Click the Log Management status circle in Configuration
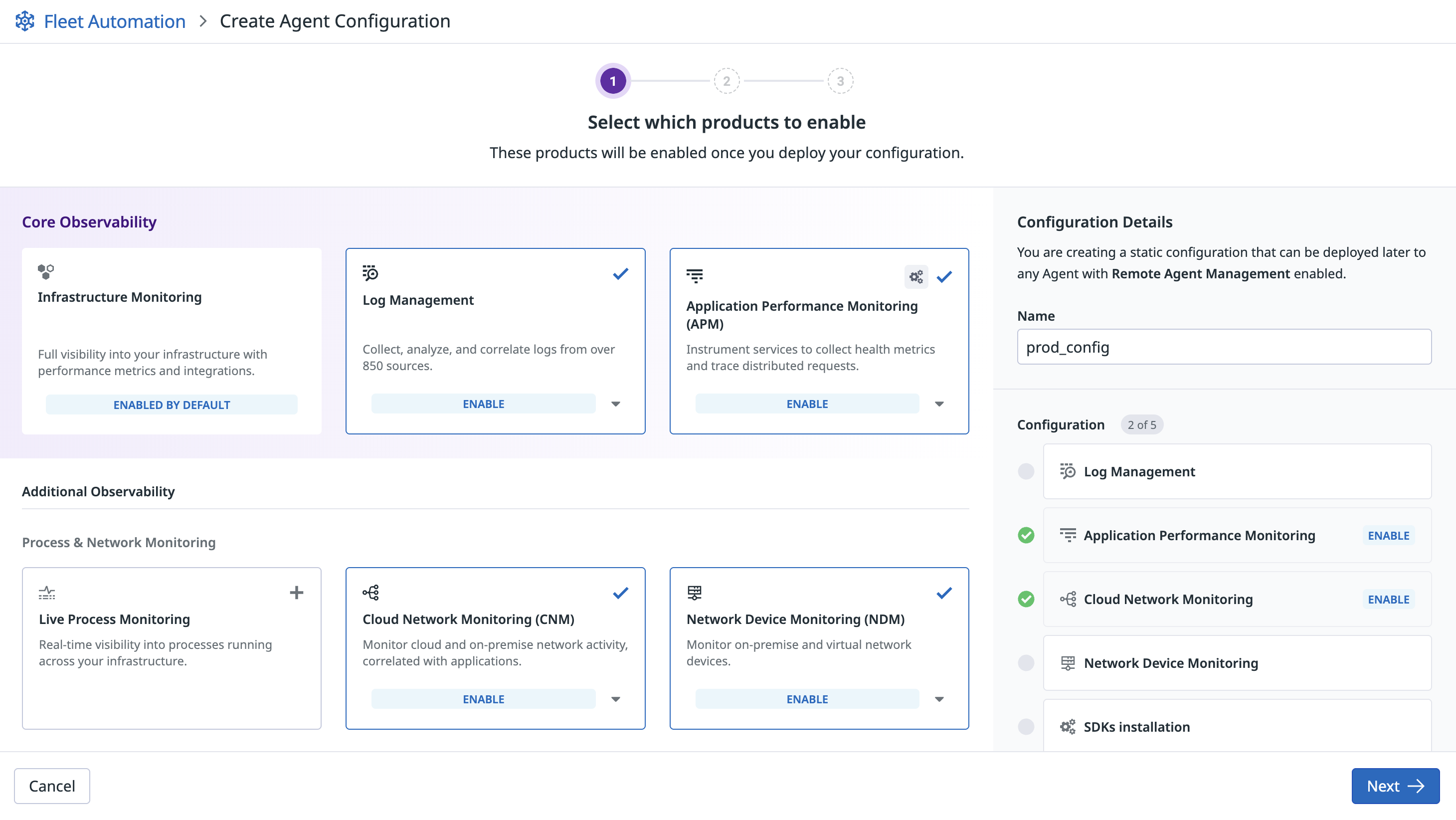 (x=1026, y=471)
